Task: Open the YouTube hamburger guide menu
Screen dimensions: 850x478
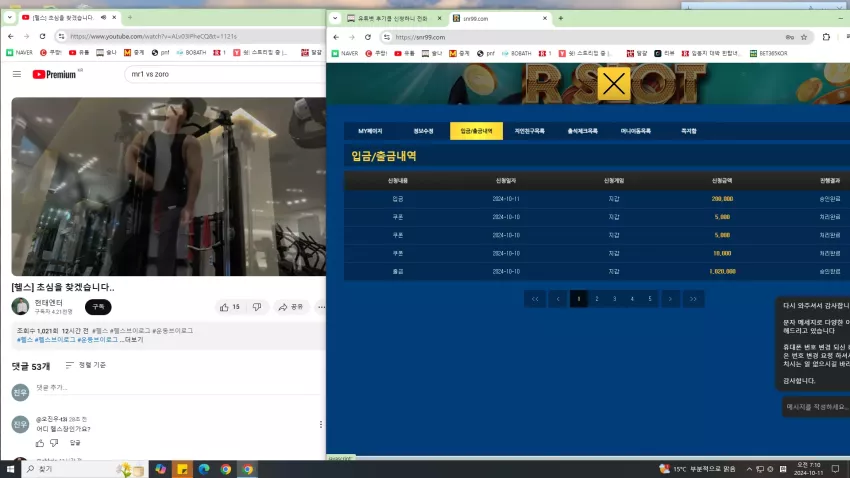Action: [x=17, y=74]
